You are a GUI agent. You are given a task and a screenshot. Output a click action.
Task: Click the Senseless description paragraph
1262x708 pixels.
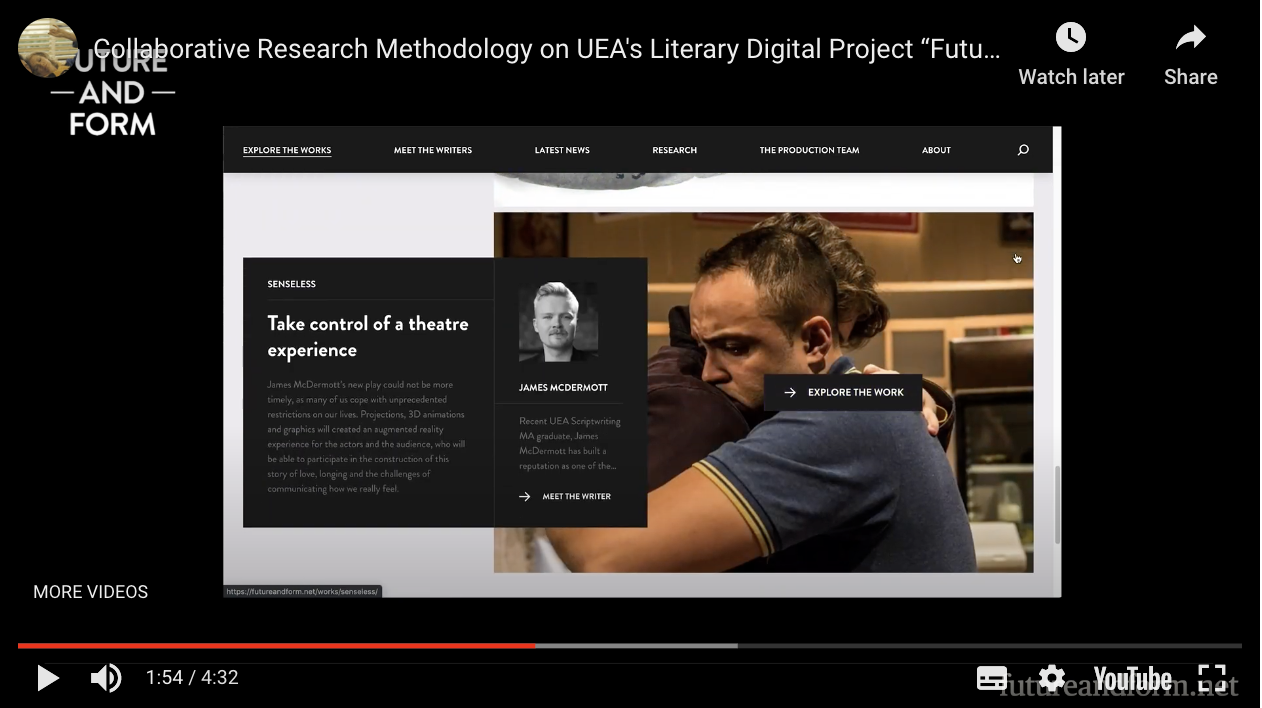(x=366, y=436)
